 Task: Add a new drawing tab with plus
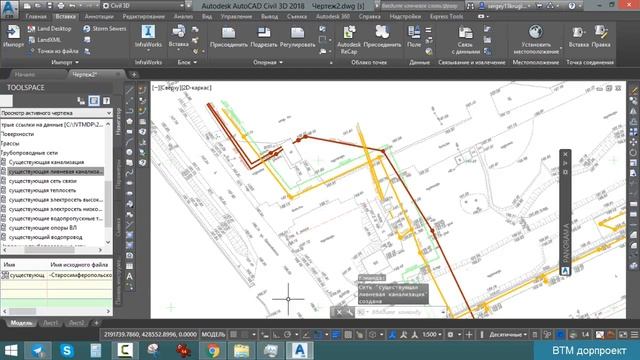[134, 75]
